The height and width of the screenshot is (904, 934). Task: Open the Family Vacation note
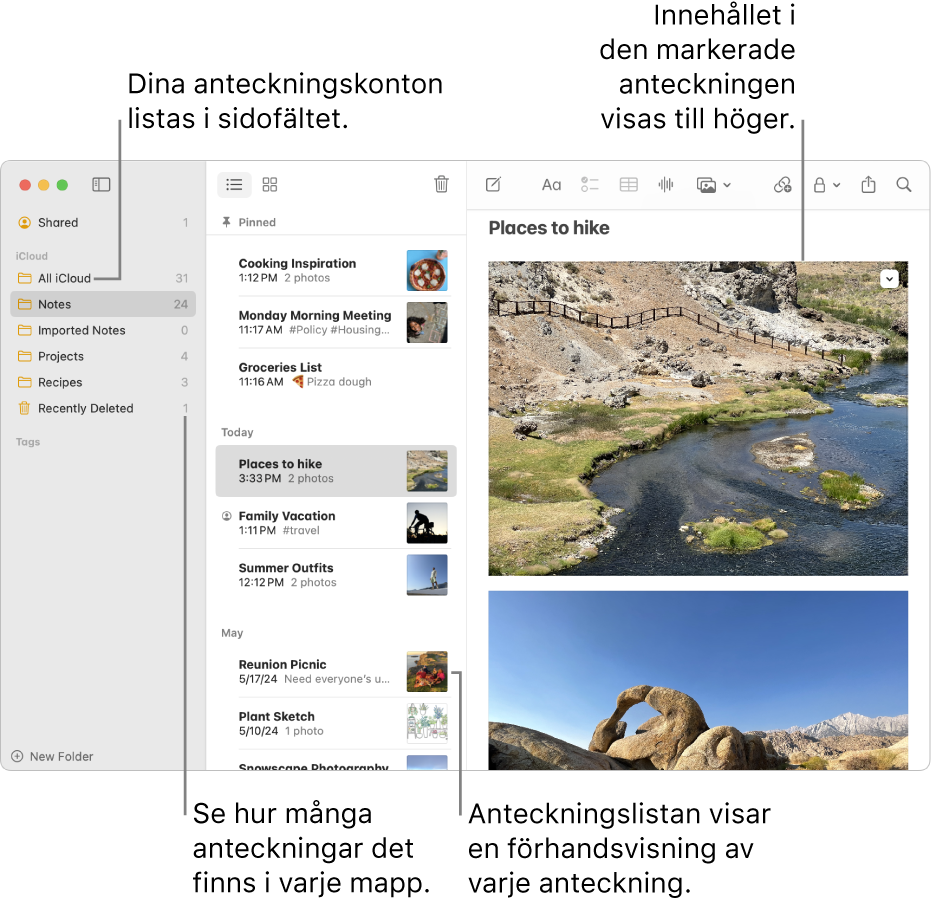pyautogui.click(x=336, y=523)
